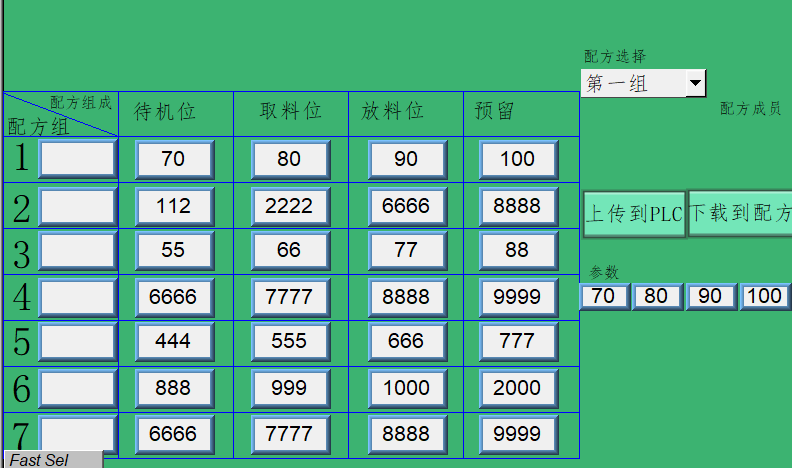Viewport: 792px width, 468px height.
Task: Click the 2000 field in row 6
Action: click(517, 388)
